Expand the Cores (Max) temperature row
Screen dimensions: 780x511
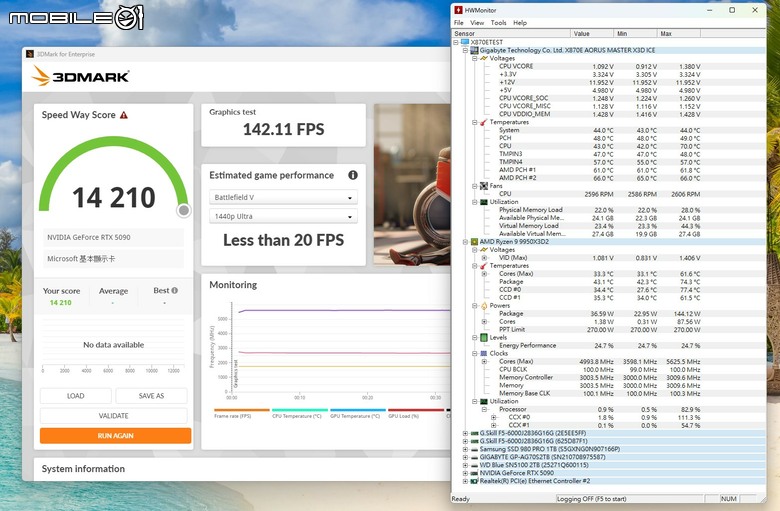pos(484,274)
